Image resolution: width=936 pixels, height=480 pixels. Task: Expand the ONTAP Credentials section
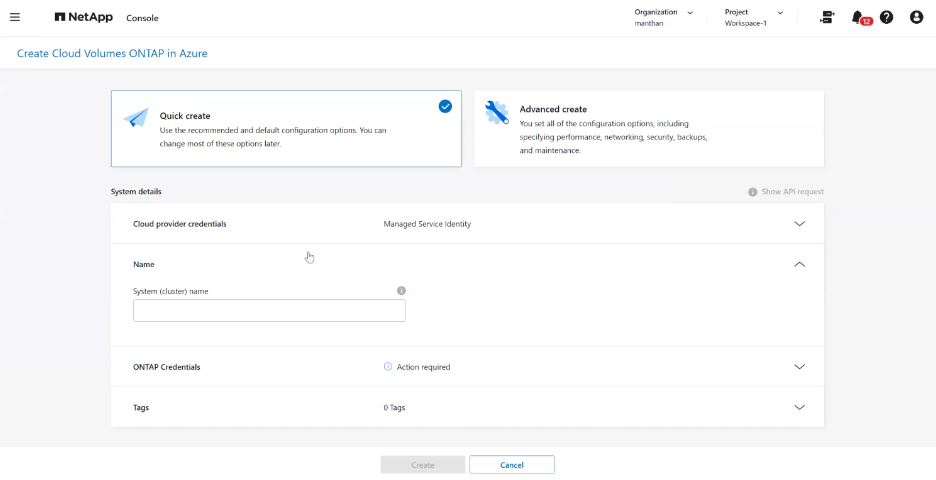[467, 367]
